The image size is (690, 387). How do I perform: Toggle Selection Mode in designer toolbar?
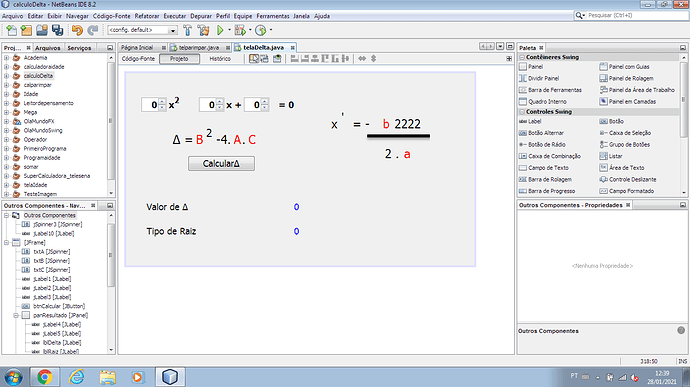pyautogui.click(x=254, y=59)
